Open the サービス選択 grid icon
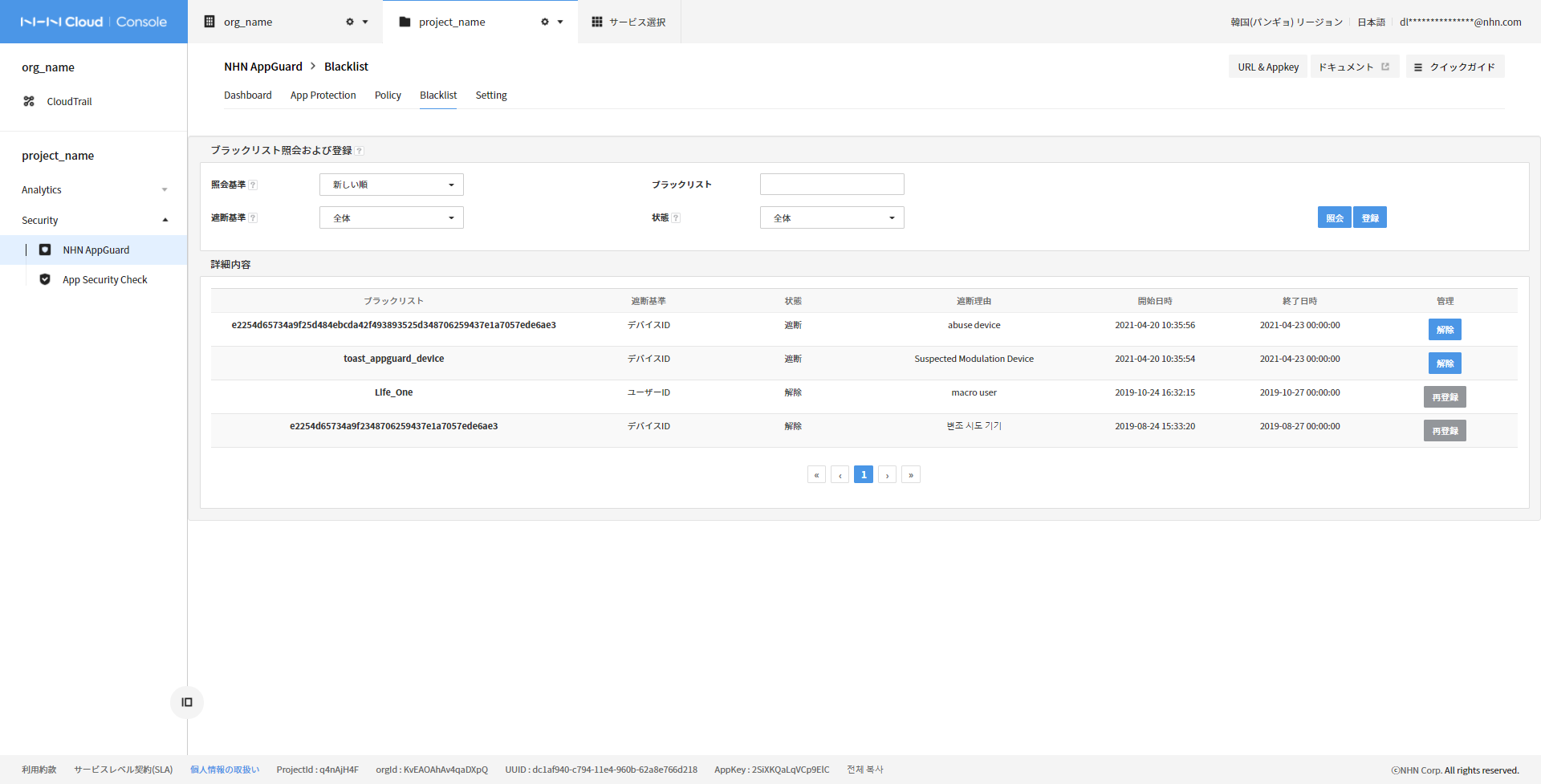The height and width of the screenshot is (784, 1541). coord(597,22)
